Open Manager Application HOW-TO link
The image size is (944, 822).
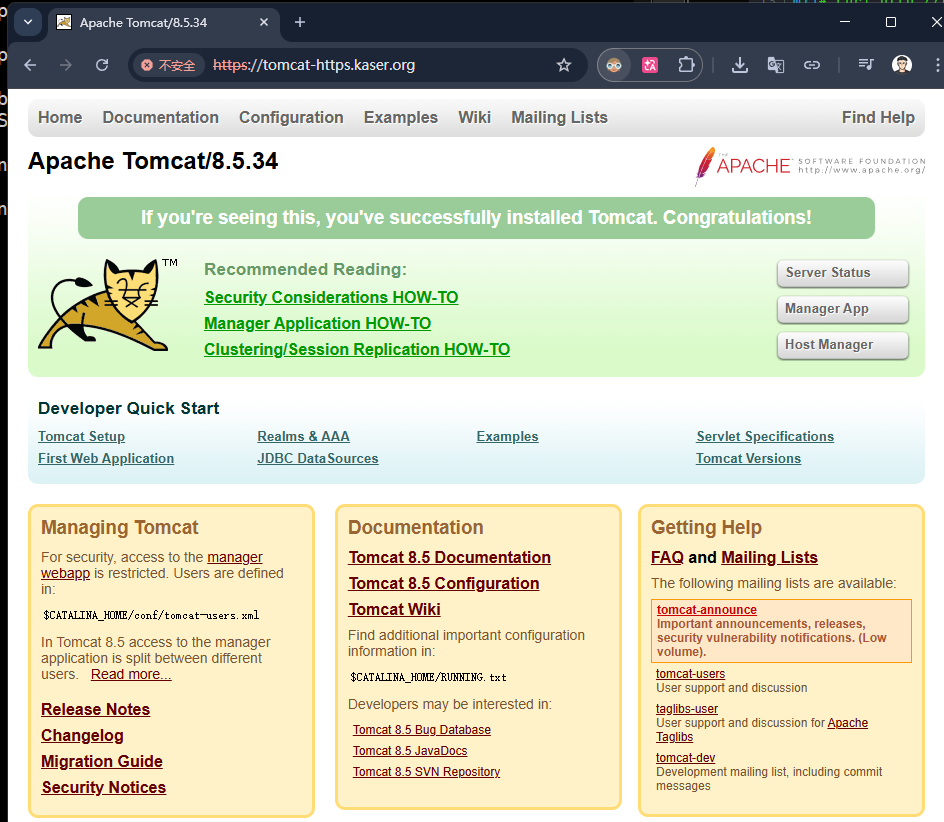317,323
